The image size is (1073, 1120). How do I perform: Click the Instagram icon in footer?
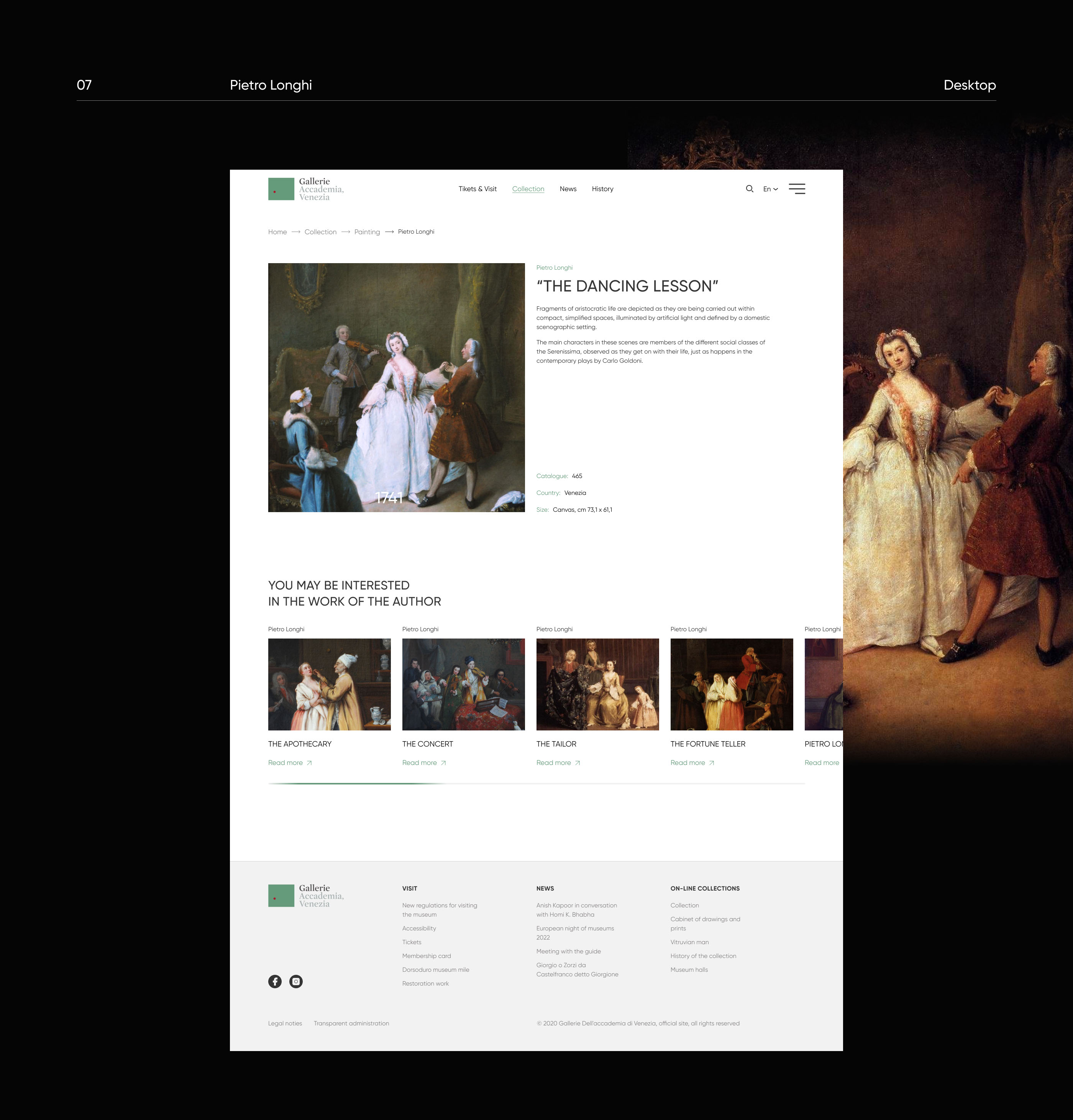click(296, 981)
